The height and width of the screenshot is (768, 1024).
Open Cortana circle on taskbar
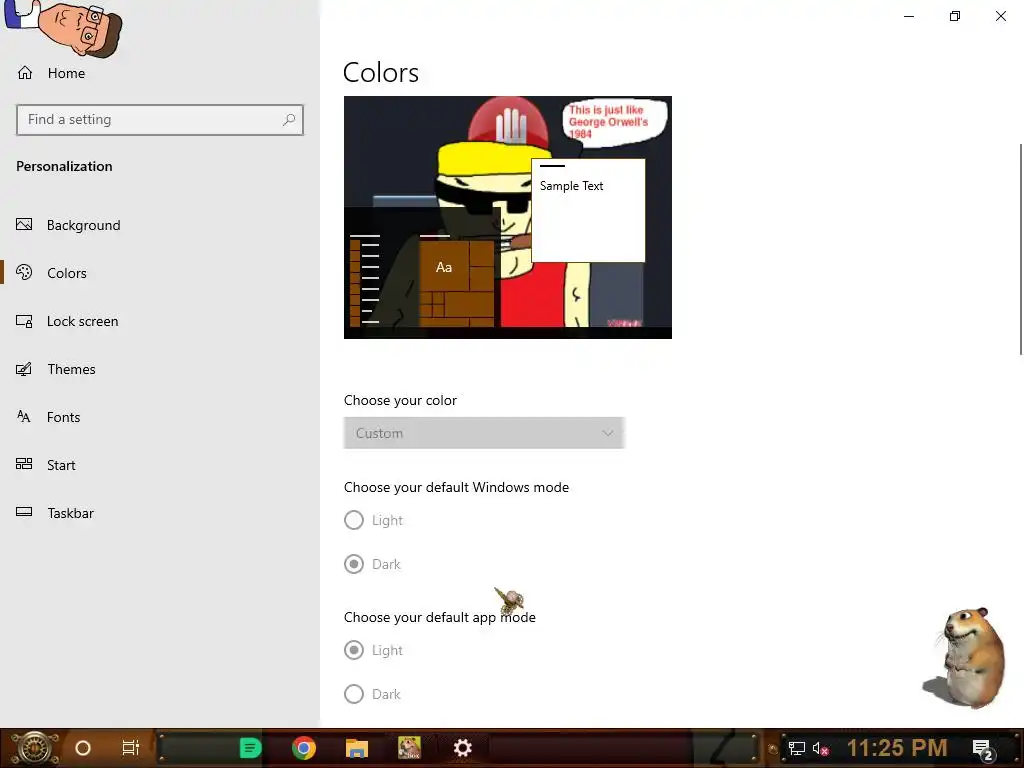click(x=83, y=748)
